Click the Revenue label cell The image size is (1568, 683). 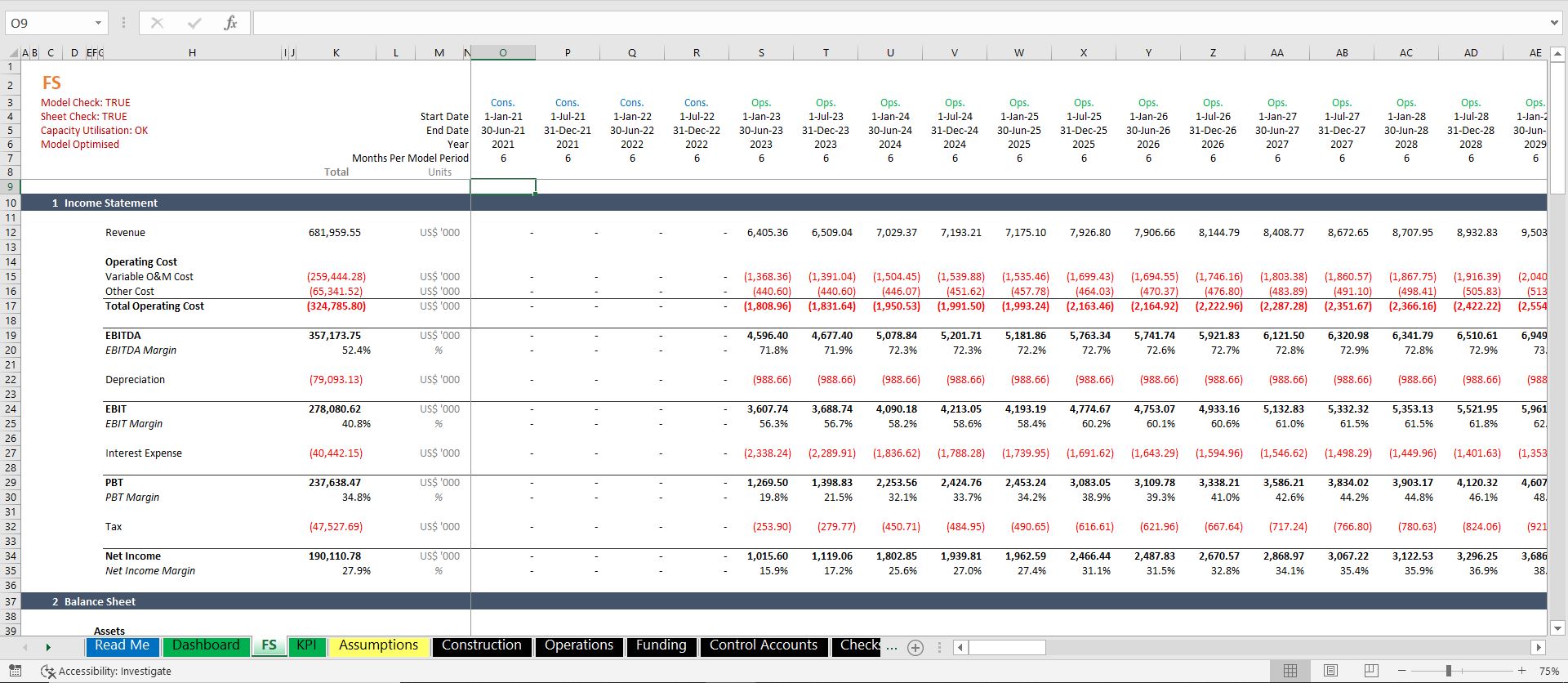[125, 233]
